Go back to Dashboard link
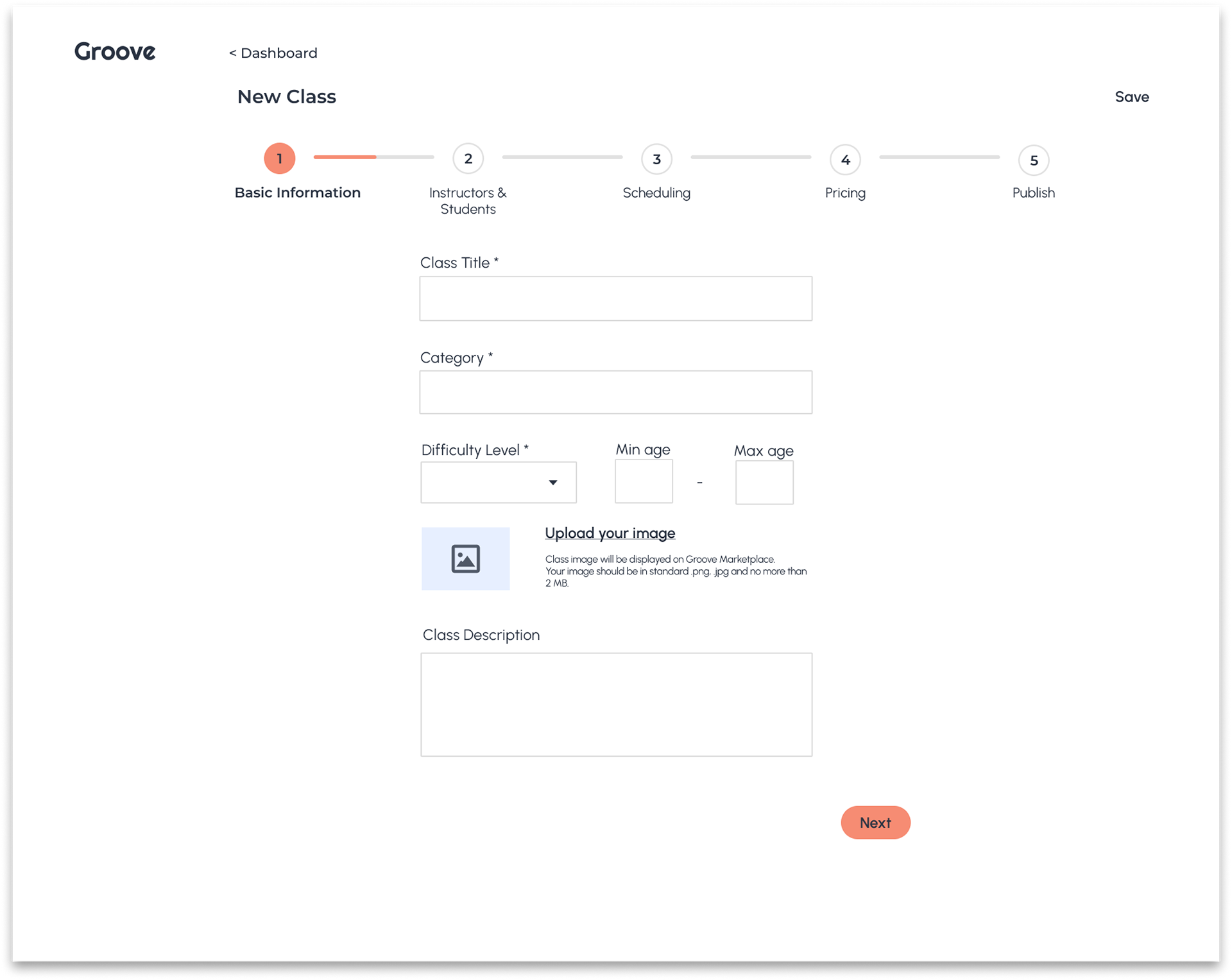 [x=273, y=53]
